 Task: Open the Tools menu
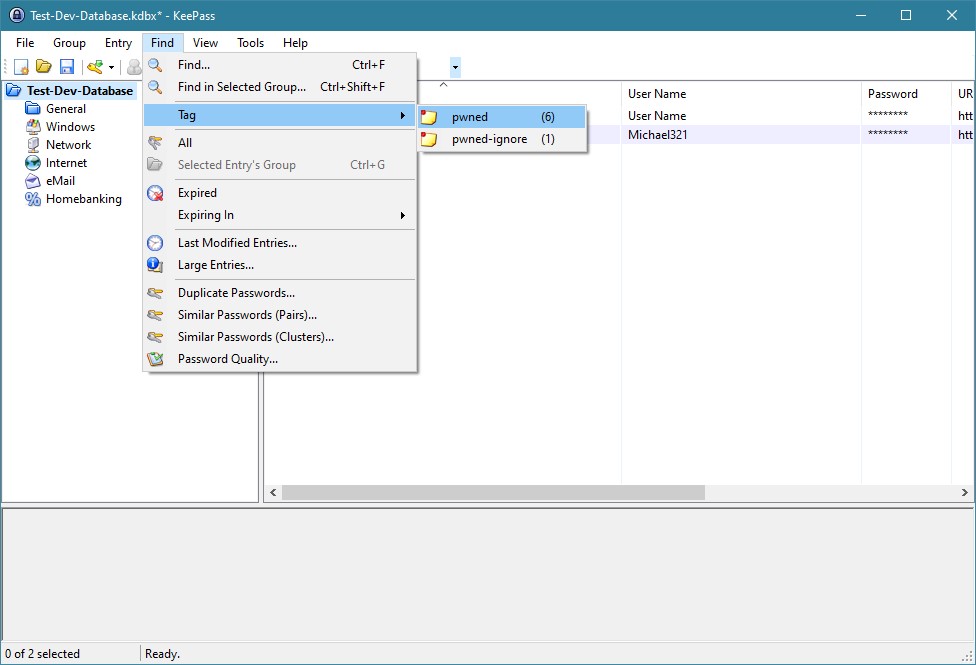[x=250, y=42]
